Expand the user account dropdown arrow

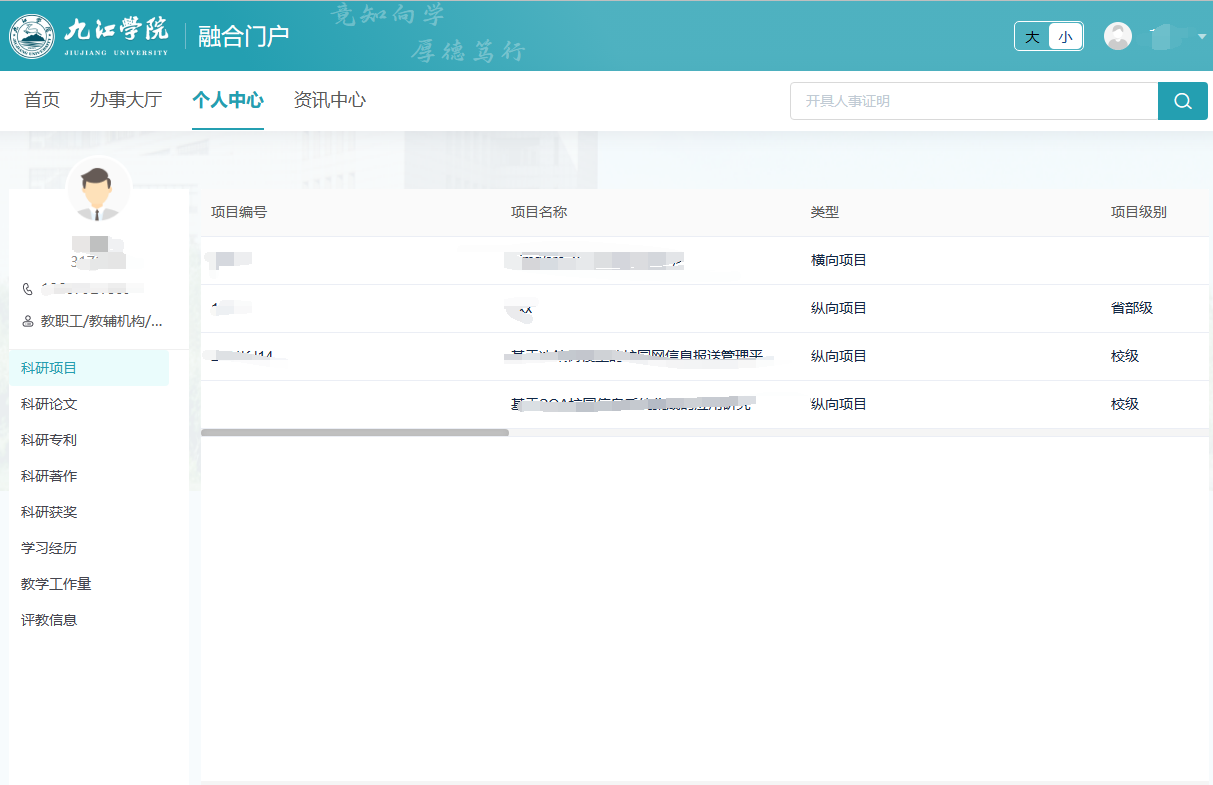coord(1201,37)
